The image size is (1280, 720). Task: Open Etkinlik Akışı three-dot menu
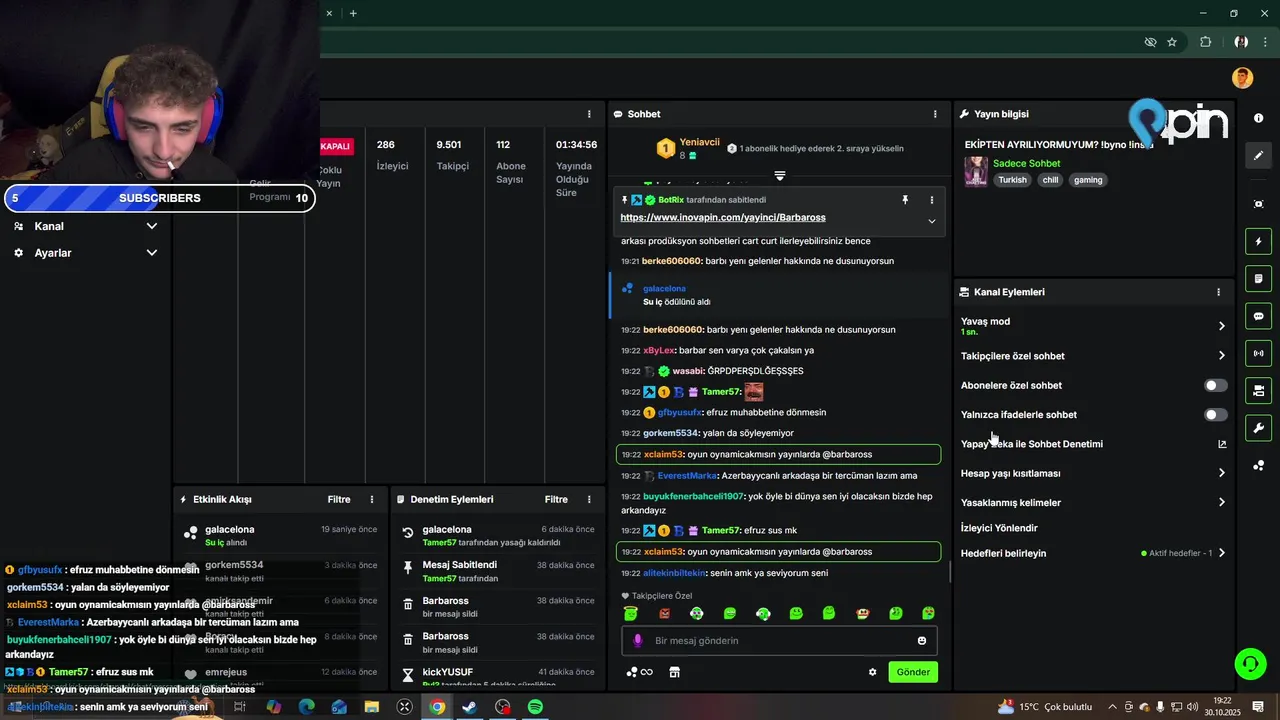[372, 499]
